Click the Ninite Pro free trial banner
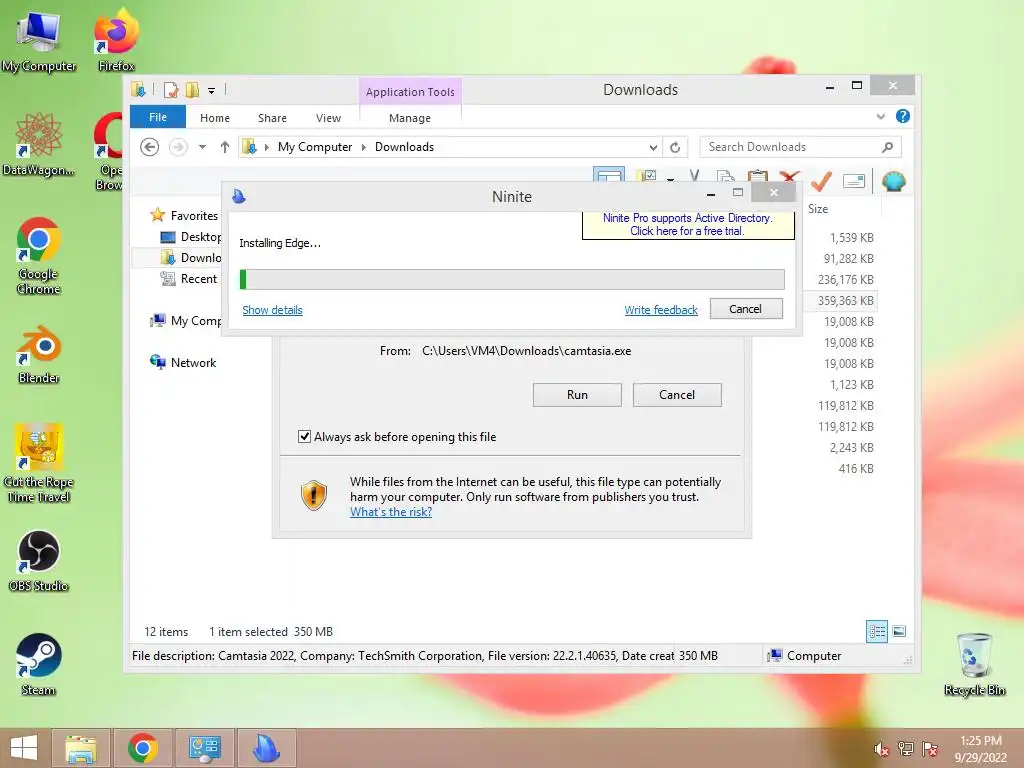Viewport: 1024px width, 768px height. click(688, 225)
